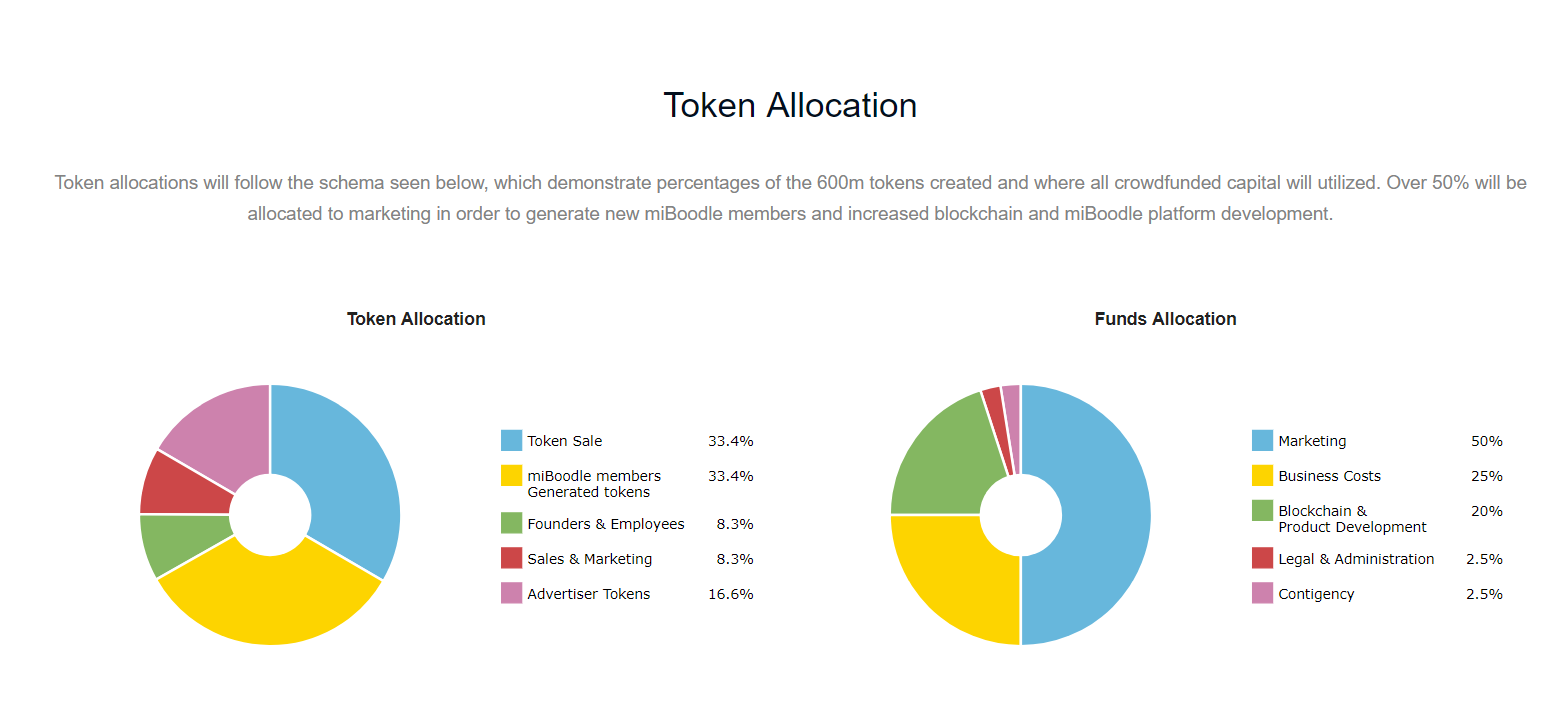Click the red Legal & Administration swatch

pyautogui.click(x=1262, y=559)
